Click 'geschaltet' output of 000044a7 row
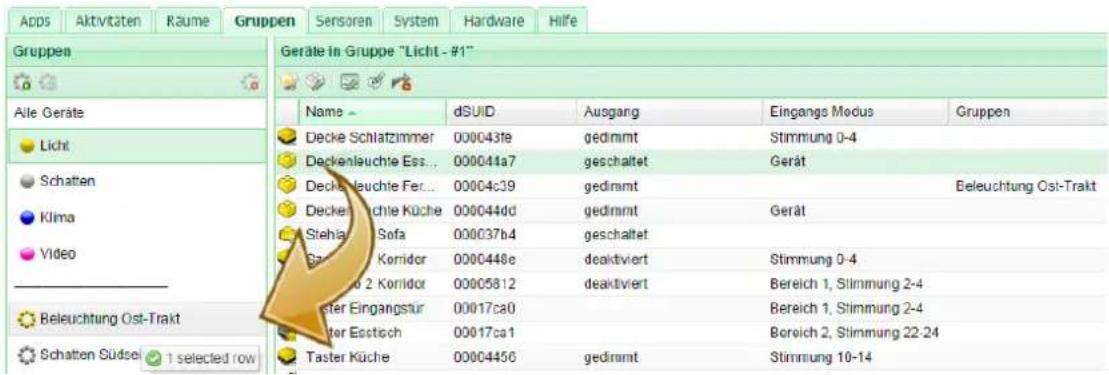Viewport: 1109px width, 375px height. pos(615,161)
